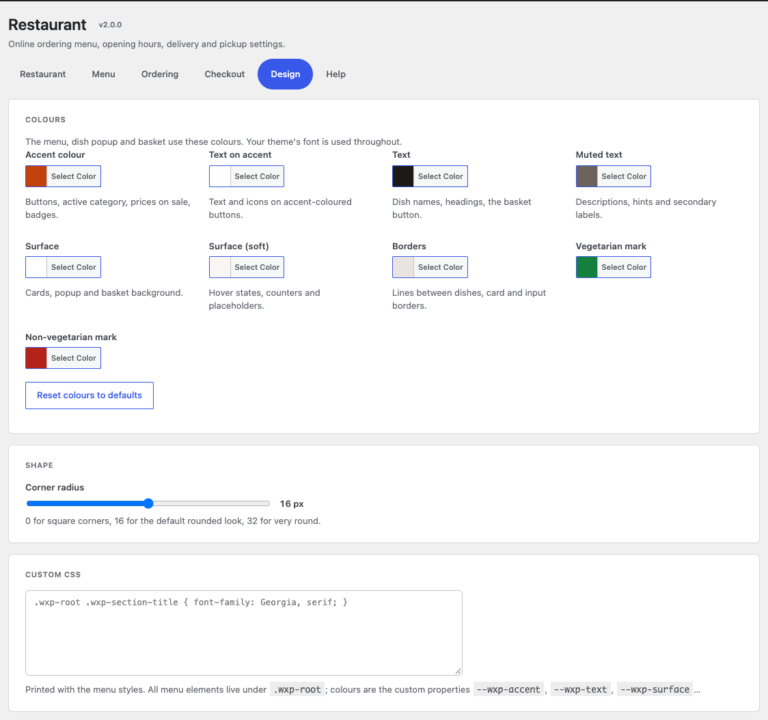Click Select Color button under Text

(440, 176)
